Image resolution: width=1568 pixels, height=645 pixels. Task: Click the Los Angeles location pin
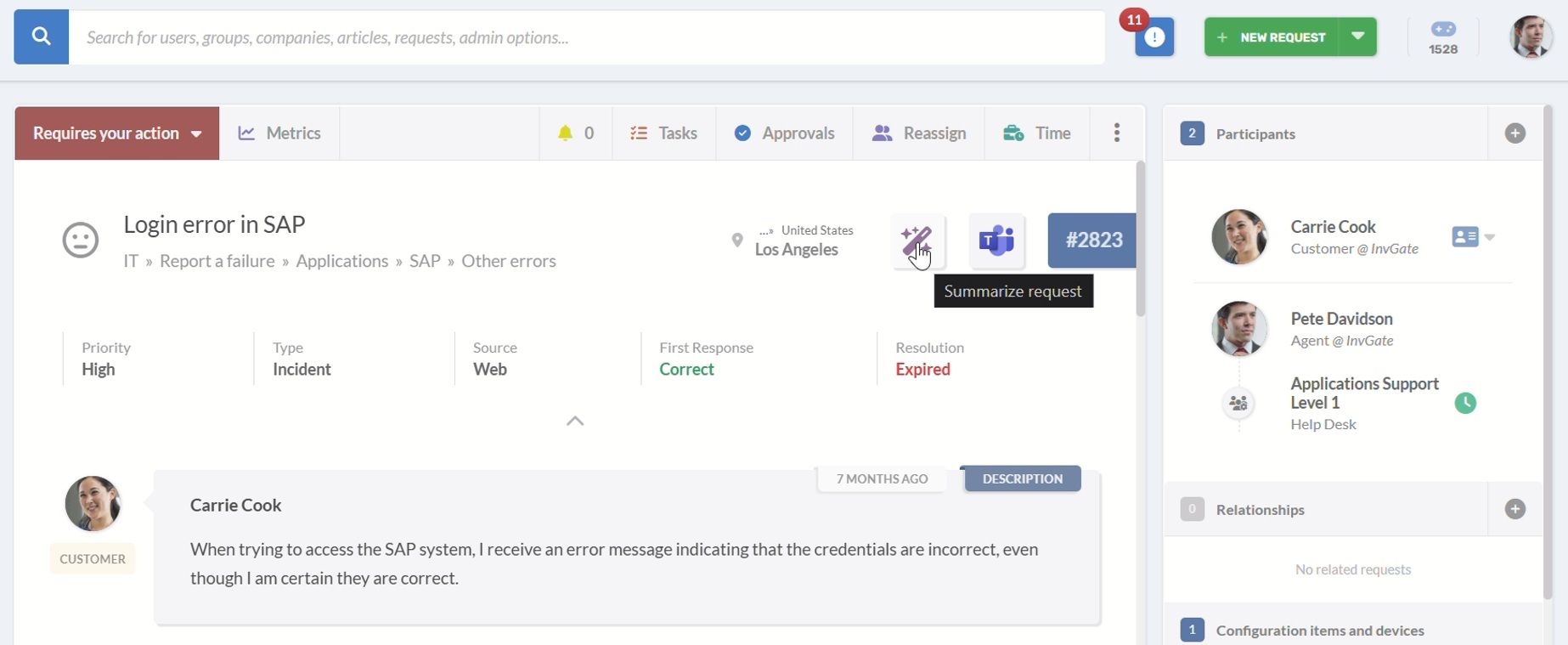coord(737,240)
